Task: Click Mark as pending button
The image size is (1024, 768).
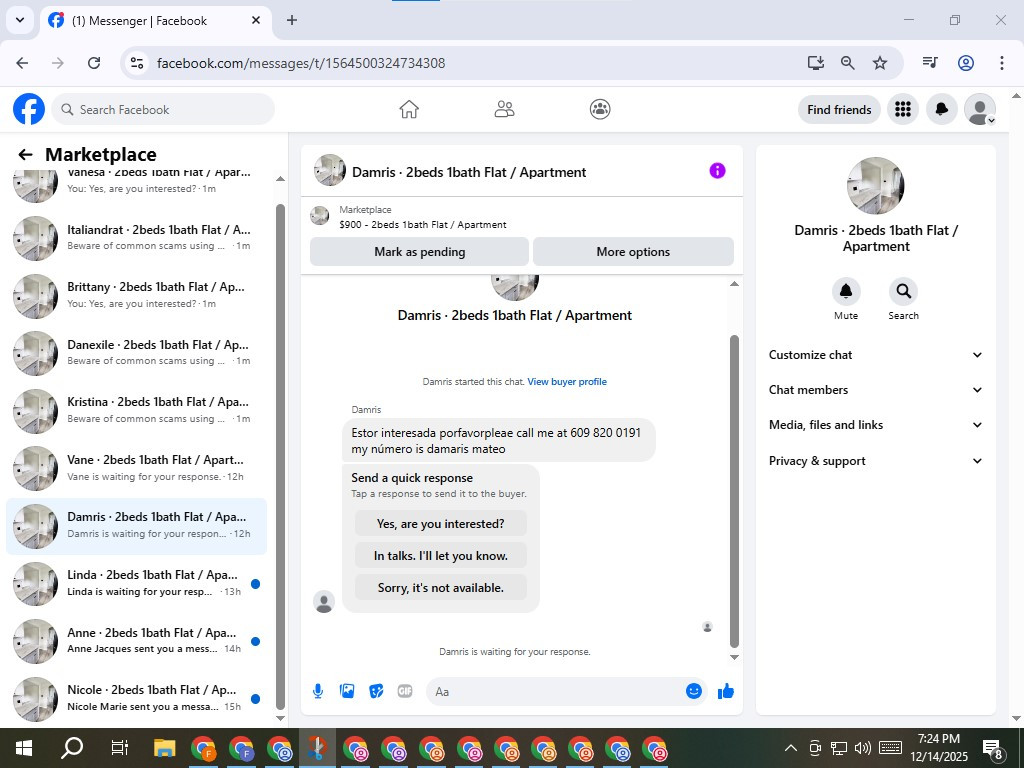Action: pos(419,251)
